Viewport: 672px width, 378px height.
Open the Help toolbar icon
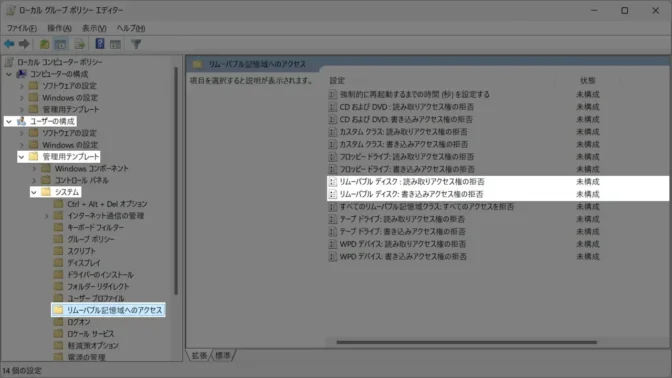100,44
